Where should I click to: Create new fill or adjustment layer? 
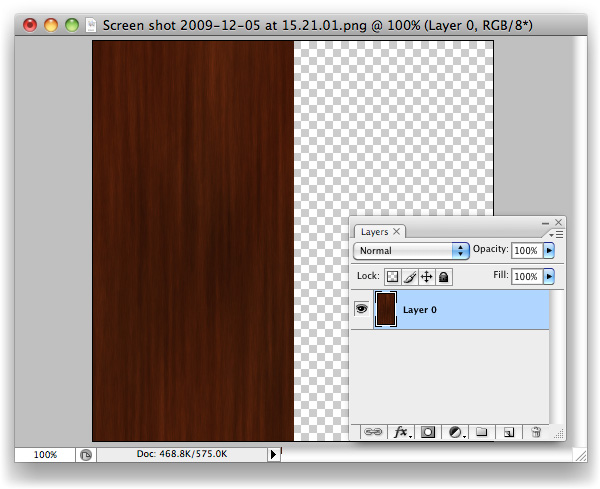[455, 432]
